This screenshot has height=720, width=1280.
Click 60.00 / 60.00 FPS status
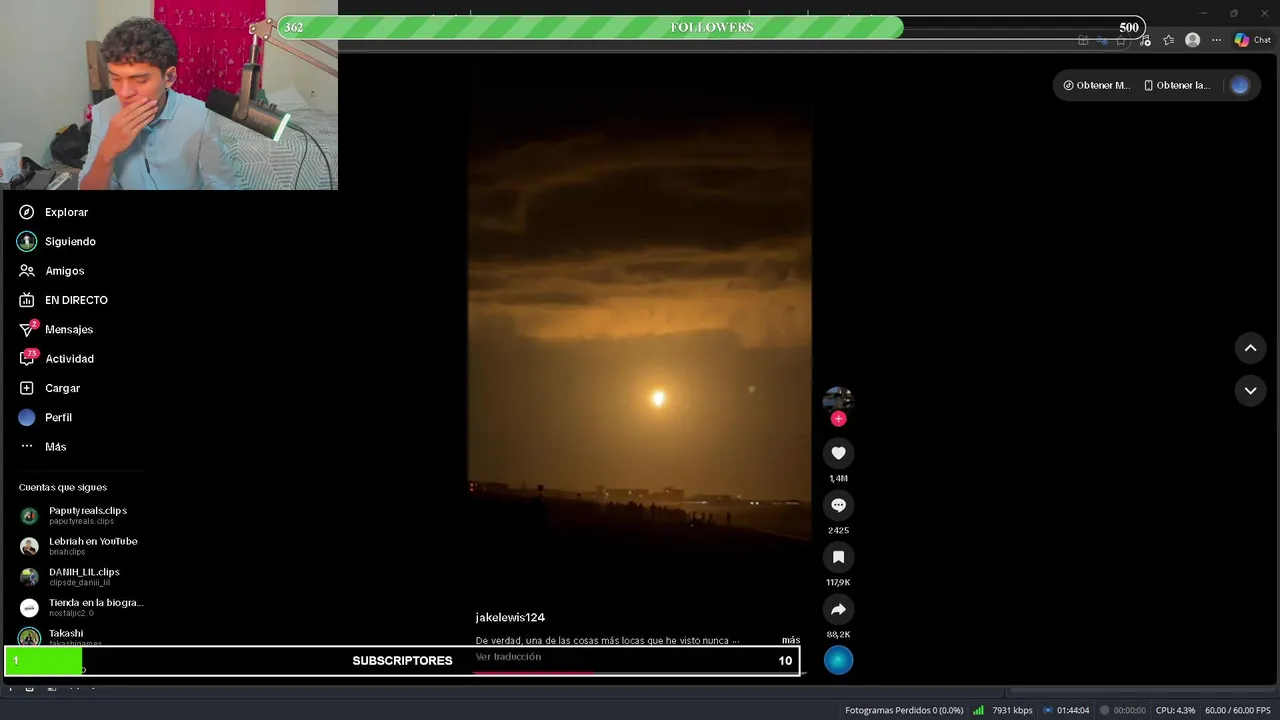1238,710
